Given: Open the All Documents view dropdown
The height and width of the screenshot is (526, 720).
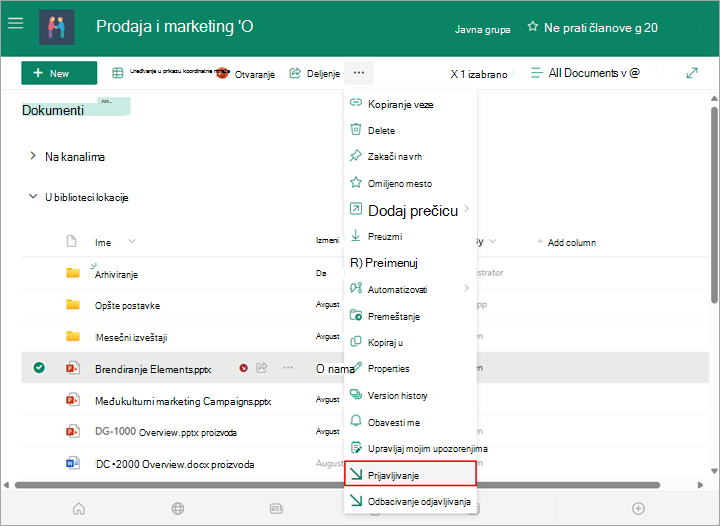Looking at the screenshot, I should (585, 73).
